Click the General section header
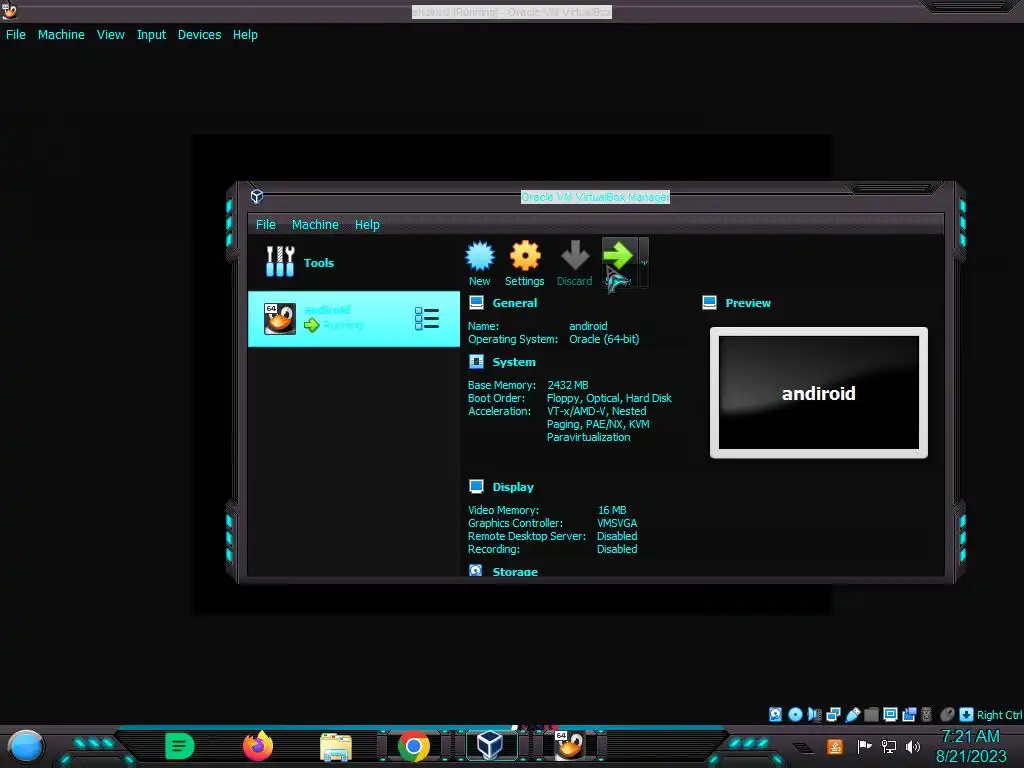The width and height of the screenshot is (1024, 768). coord(515,303)
